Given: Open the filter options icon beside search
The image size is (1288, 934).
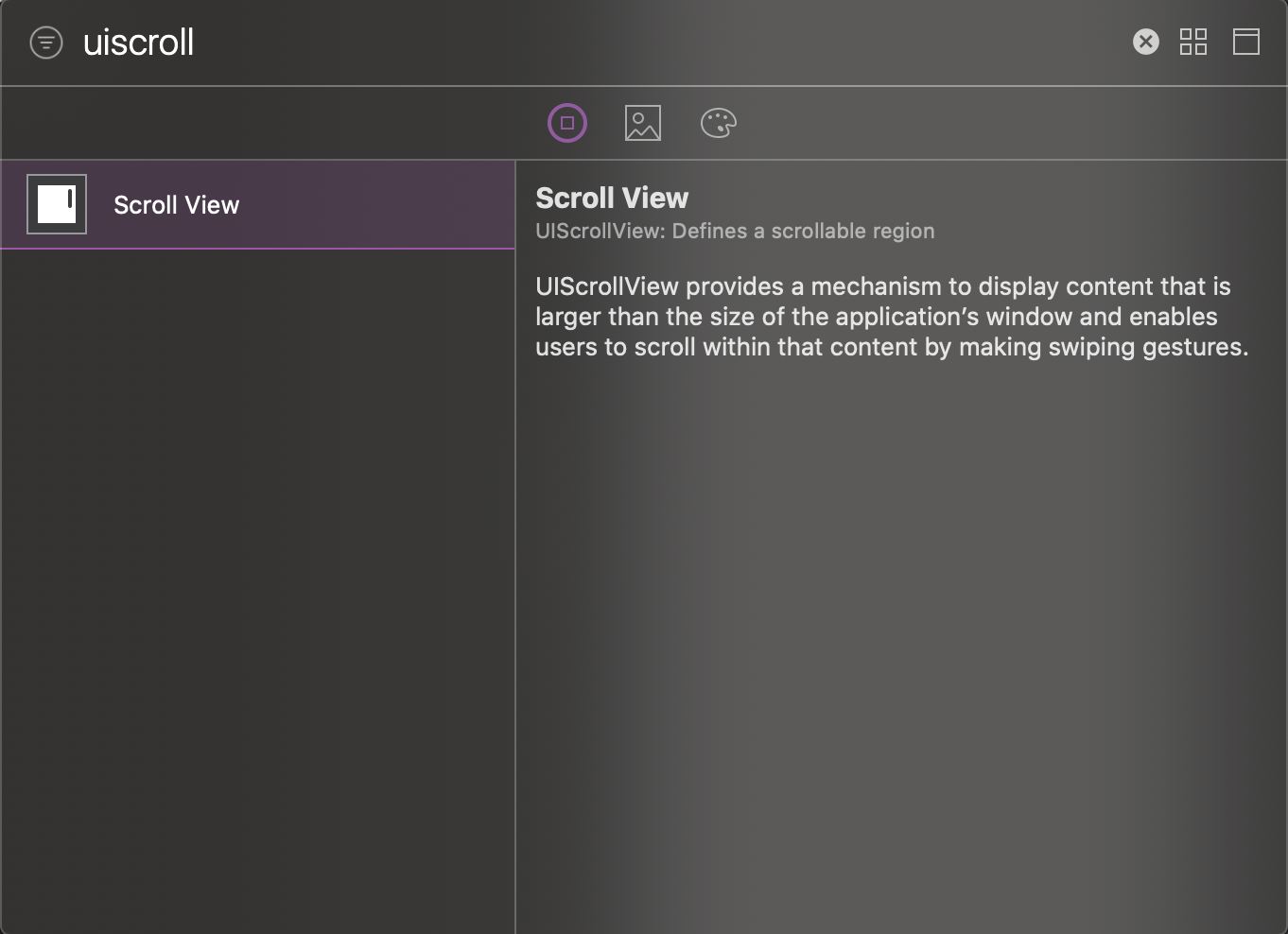Looking at the screenshot, I should (46, 43).
